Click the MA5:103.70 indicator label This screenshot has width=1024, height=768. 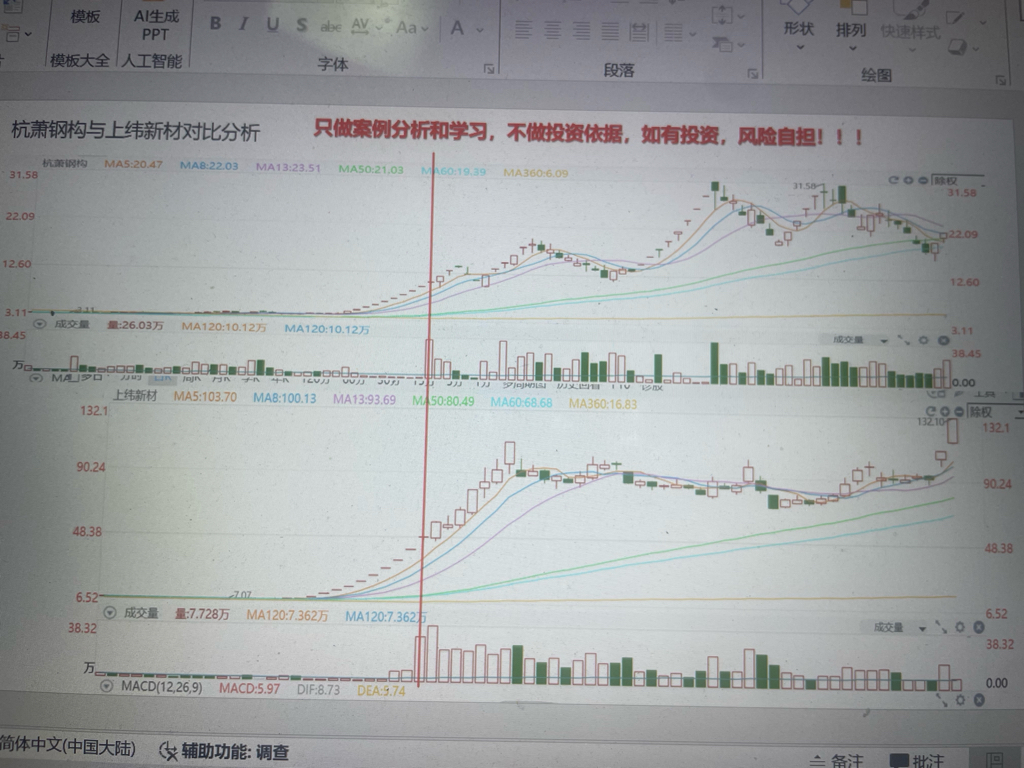(205, 396)
